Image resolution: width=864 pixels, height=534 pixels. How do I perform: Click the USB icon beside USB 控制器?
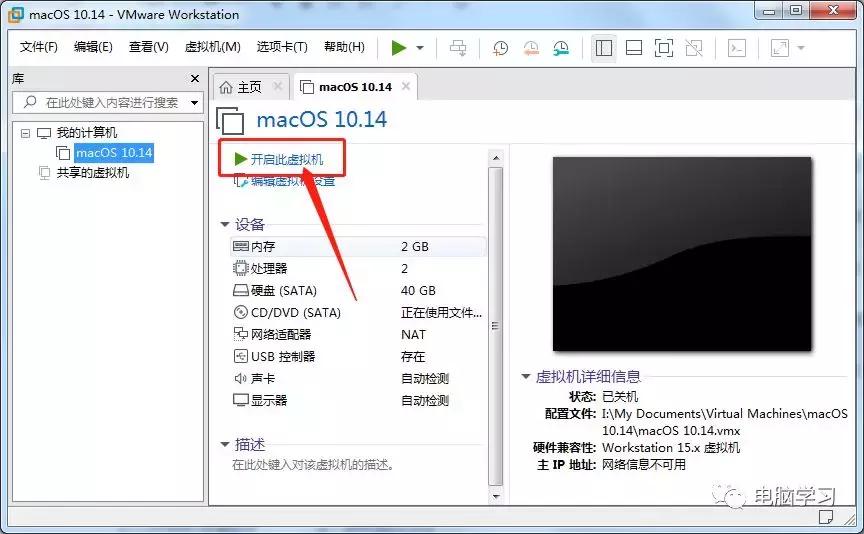[x=241, y=357]
